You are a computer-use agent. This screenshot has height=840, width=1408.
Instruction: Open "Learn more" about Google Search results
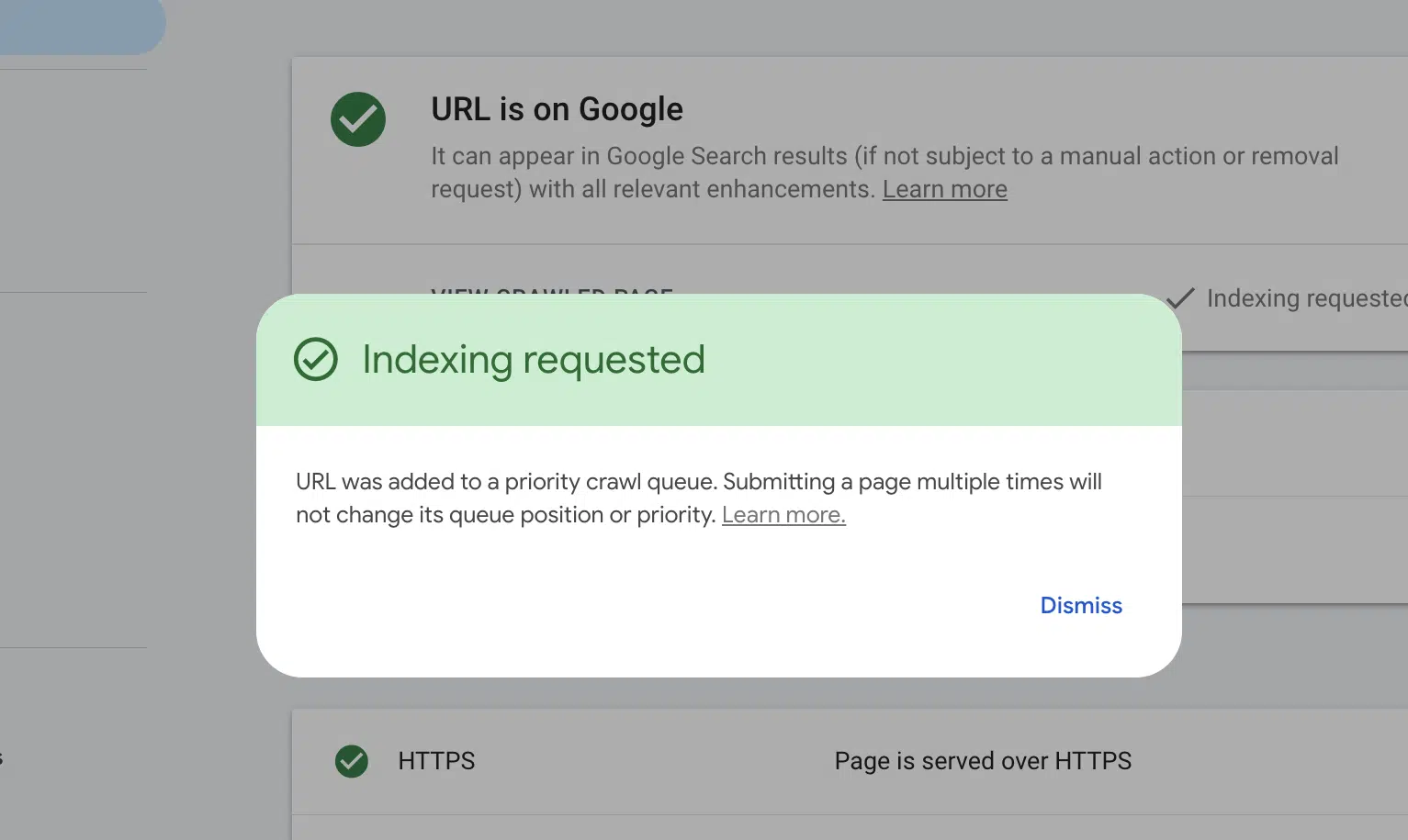point(945,188)
